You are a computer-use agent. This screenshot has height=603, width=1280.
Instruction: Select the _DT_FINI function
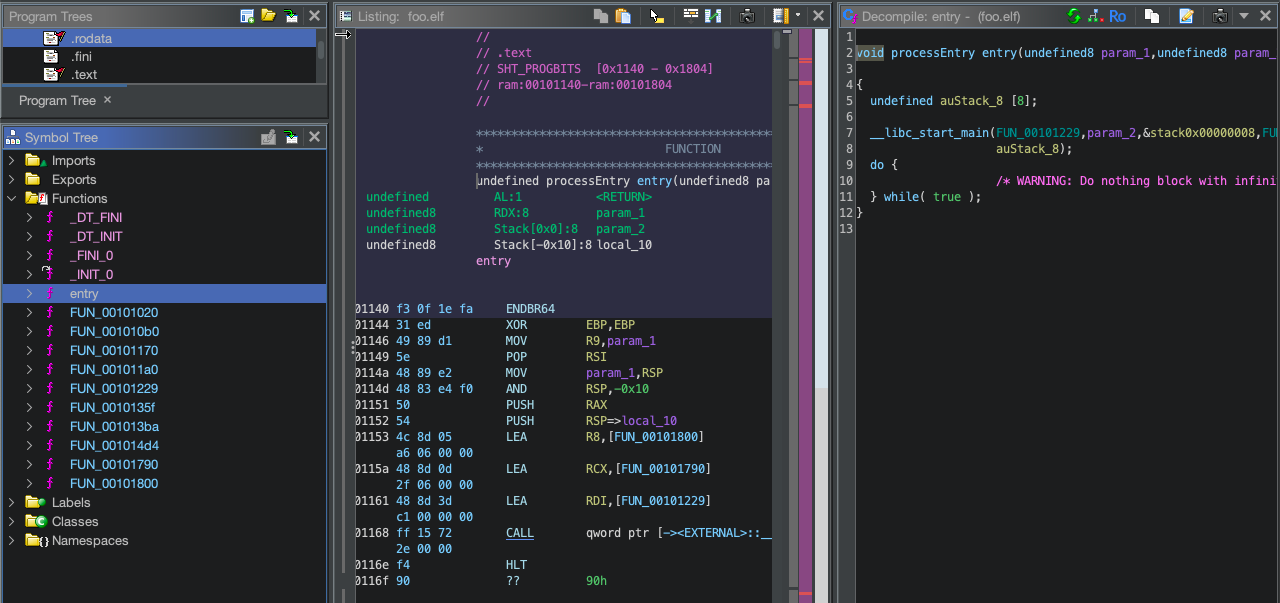point(96,217)
